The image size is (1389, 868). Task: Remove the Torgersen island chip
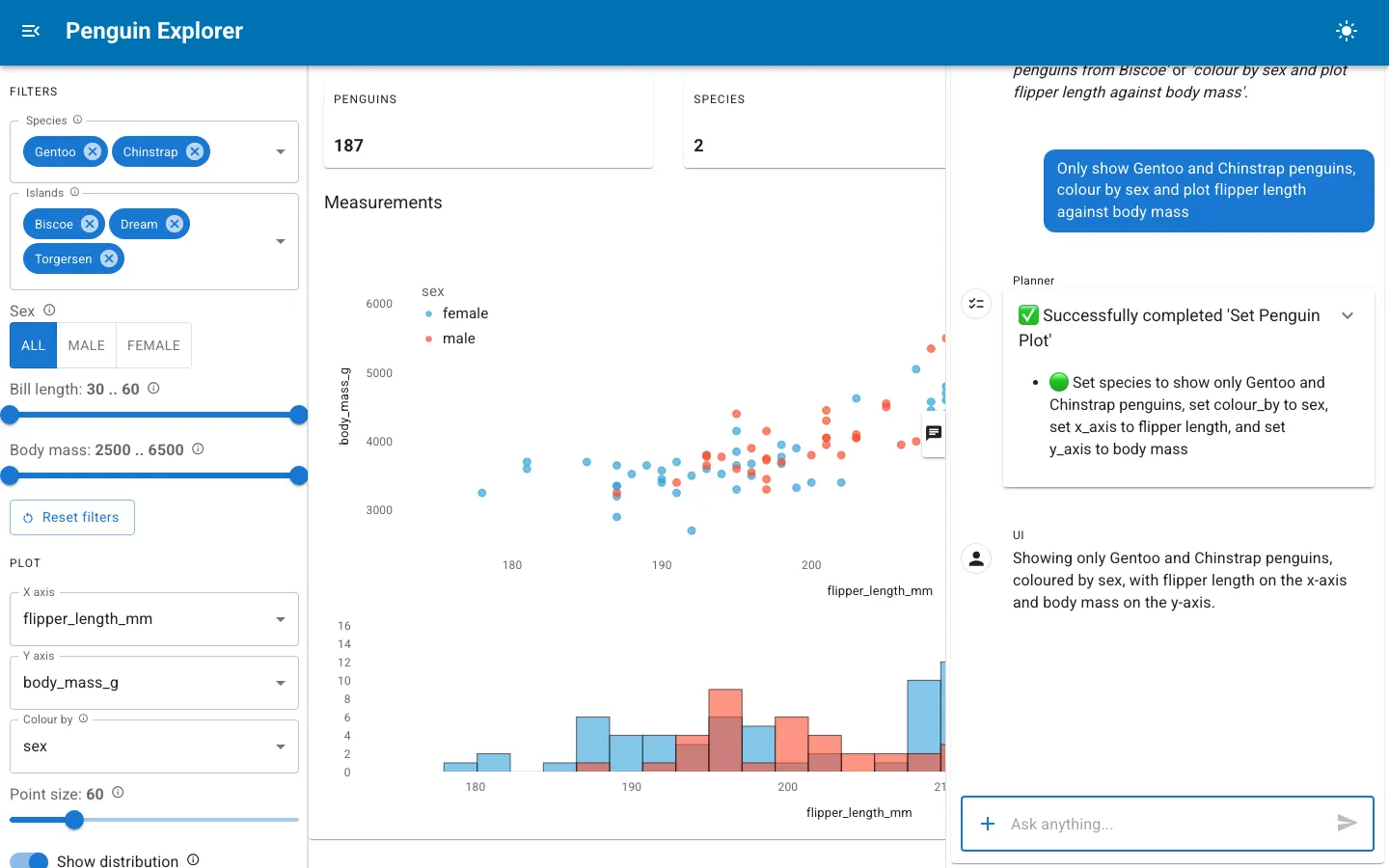click(109, 258)
